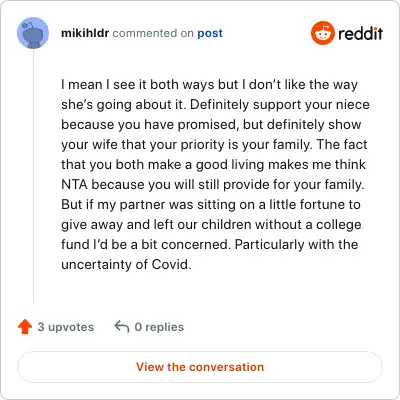This screenshot has height=400, width=400.
Task: Click the mikihldr Snoo avatar
Action: coord(33,33)
